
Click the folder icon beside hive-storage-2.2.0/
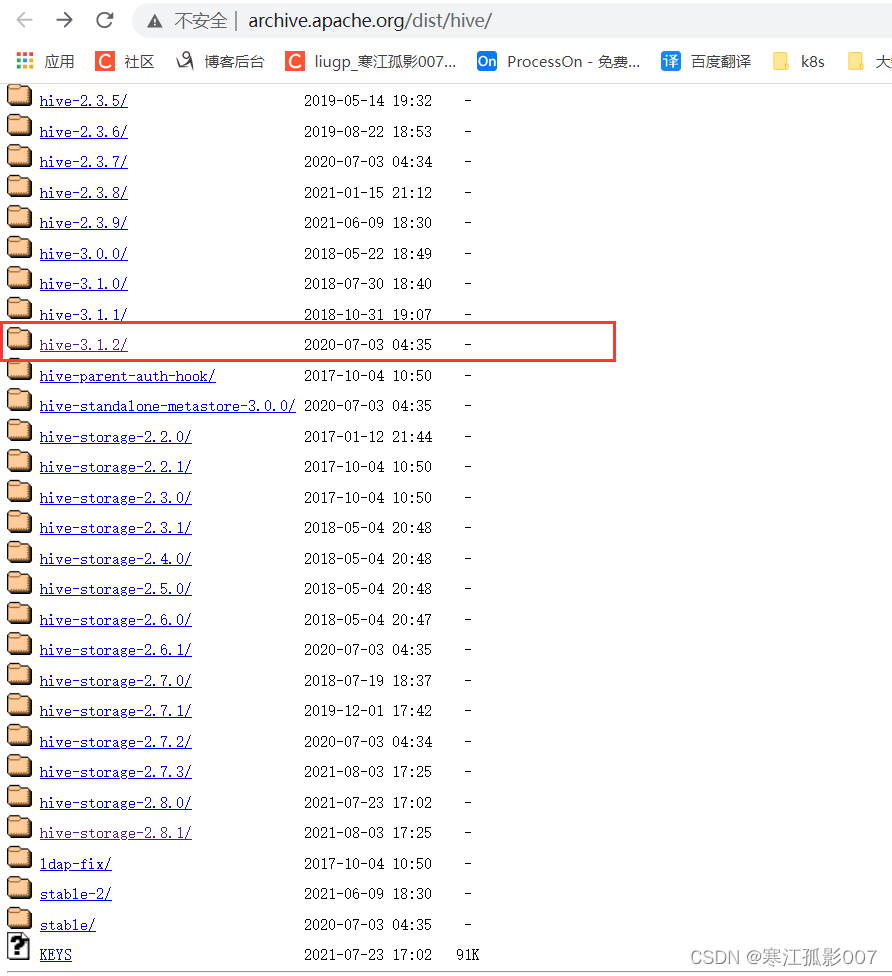(x=19, y=431)
